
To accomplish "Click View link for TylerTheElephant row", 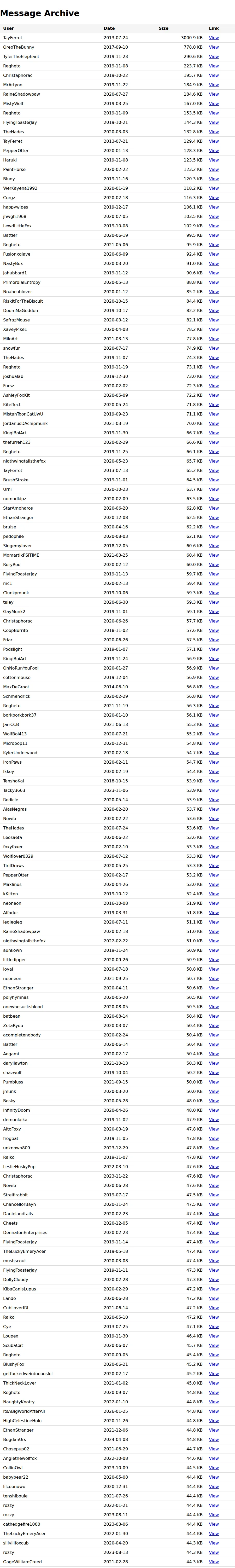I will tap(214, 57).
